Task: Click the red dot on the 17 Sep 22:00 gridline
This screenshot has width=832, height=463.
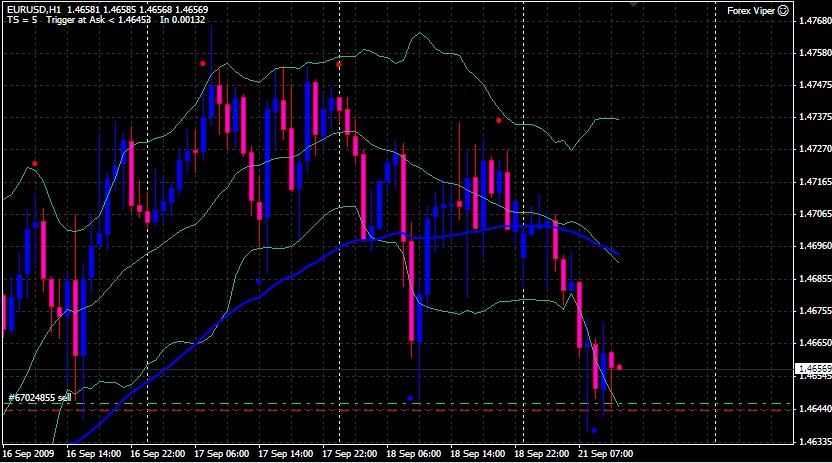Action: pos(339,65)
